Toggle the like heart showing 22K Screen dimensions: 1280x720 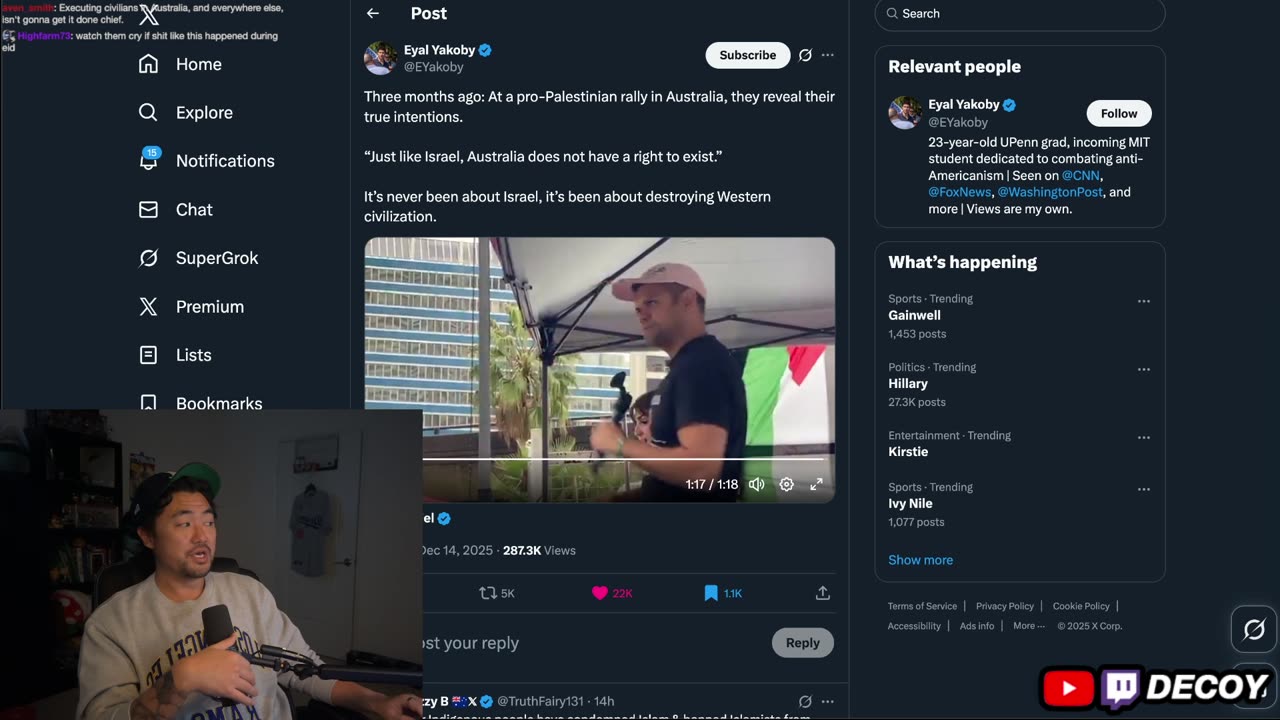[x=600, y=593]
